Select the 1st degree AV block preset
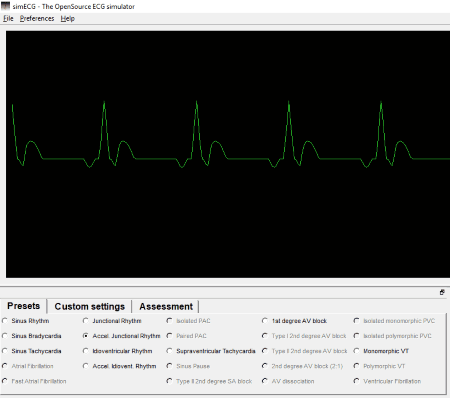Image resolution: width=450 pixels, height=398 pixels. [294, 321]
